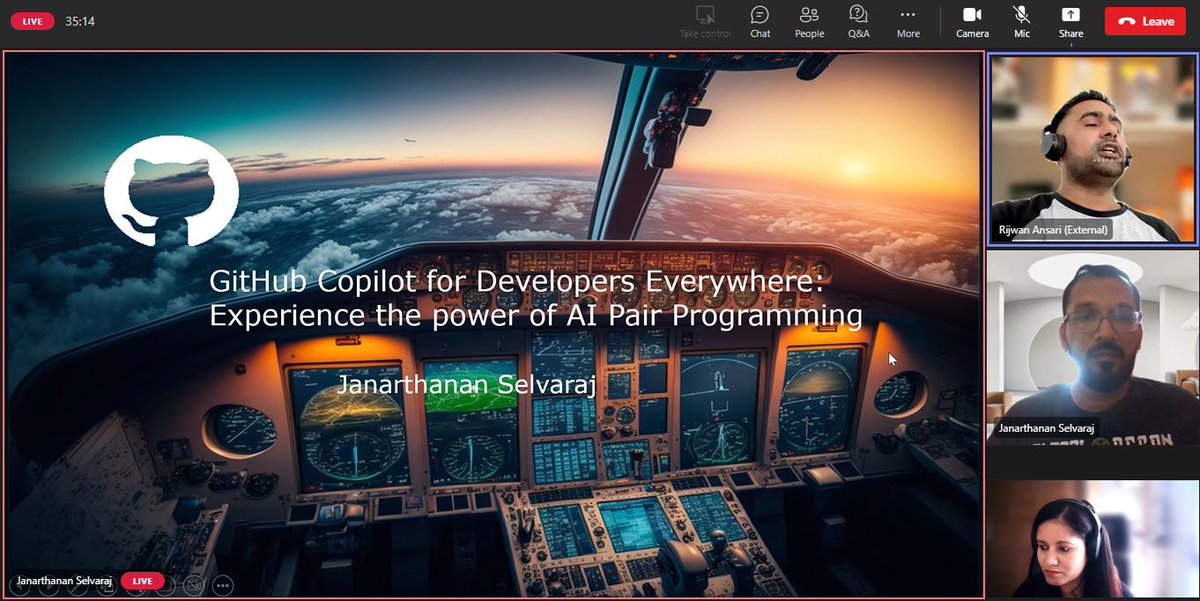Click the LIVE status badge beside the timer
Screen dimensions: 1200x601
[32, 21]
